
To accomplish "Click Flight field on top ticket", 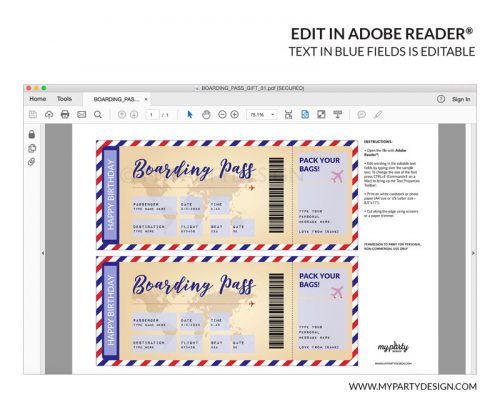I will click(x=191, y=228).
